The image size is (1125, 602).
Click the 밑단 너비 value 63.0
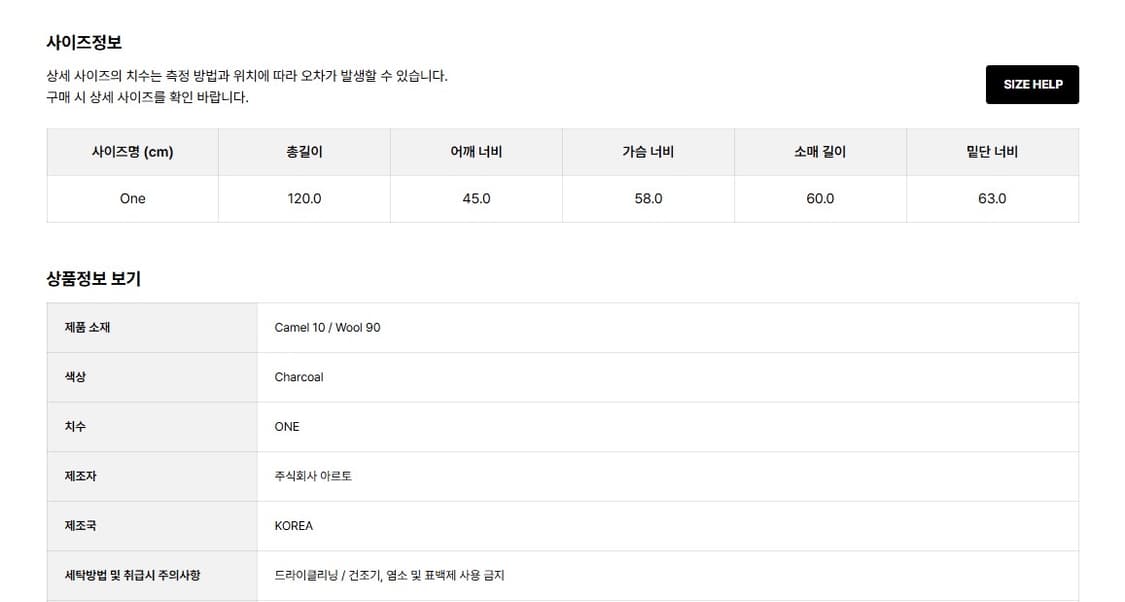click(991, 198)
